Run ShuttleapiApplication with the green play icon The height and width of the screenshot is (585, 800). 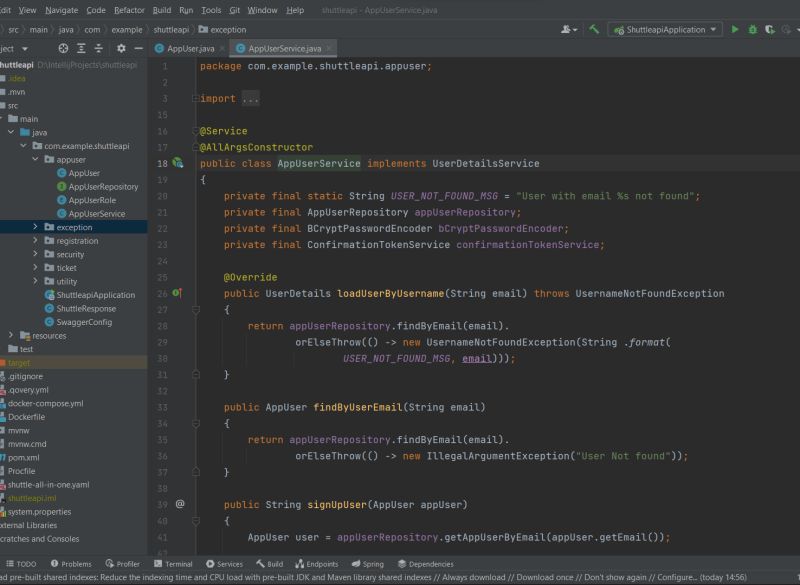pos(735,30)
